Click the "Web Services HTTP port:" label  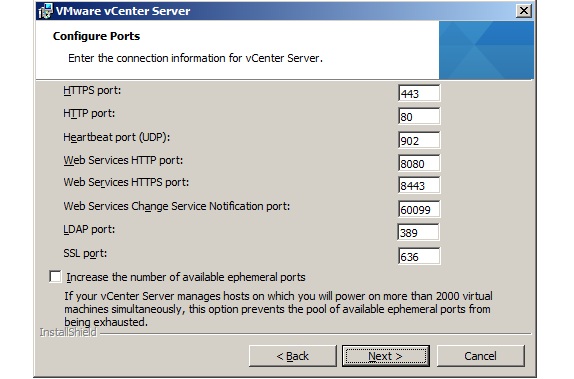[123, 160]
